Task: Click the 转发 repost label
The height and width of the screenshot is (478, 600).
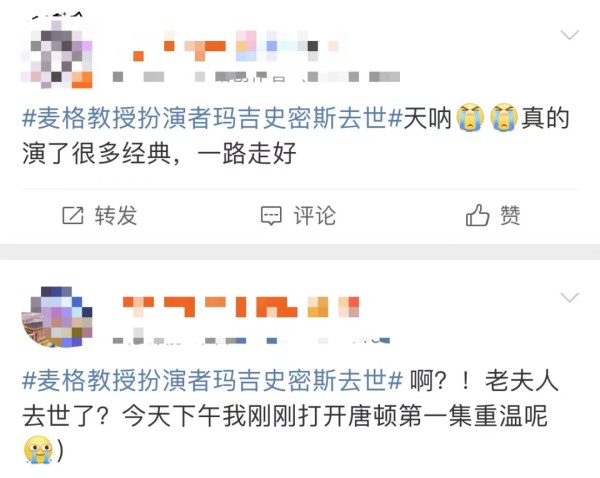Action: [116, 215]
